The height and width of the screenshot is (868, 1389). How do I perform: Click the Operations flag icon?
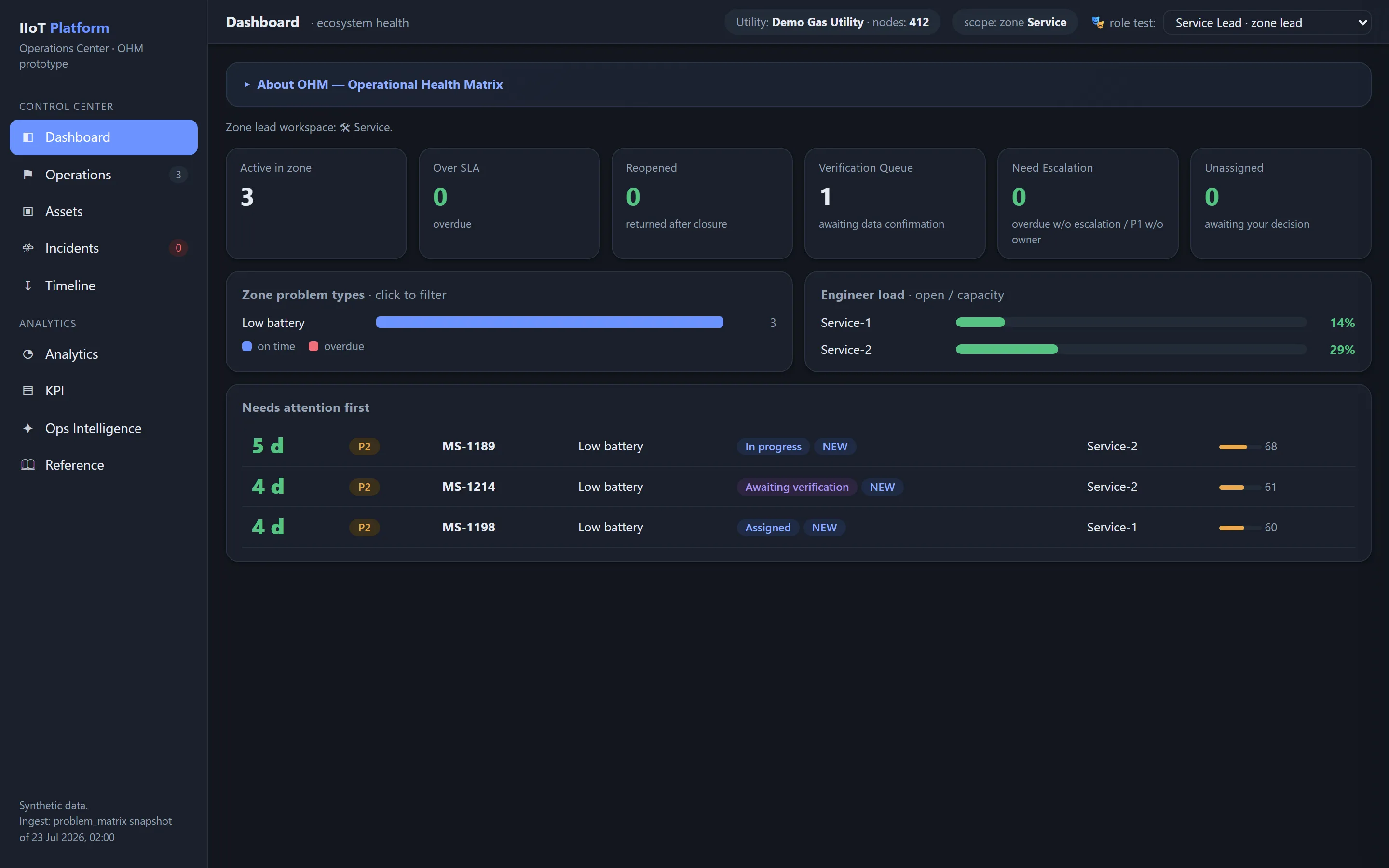[x=27, y=175]
